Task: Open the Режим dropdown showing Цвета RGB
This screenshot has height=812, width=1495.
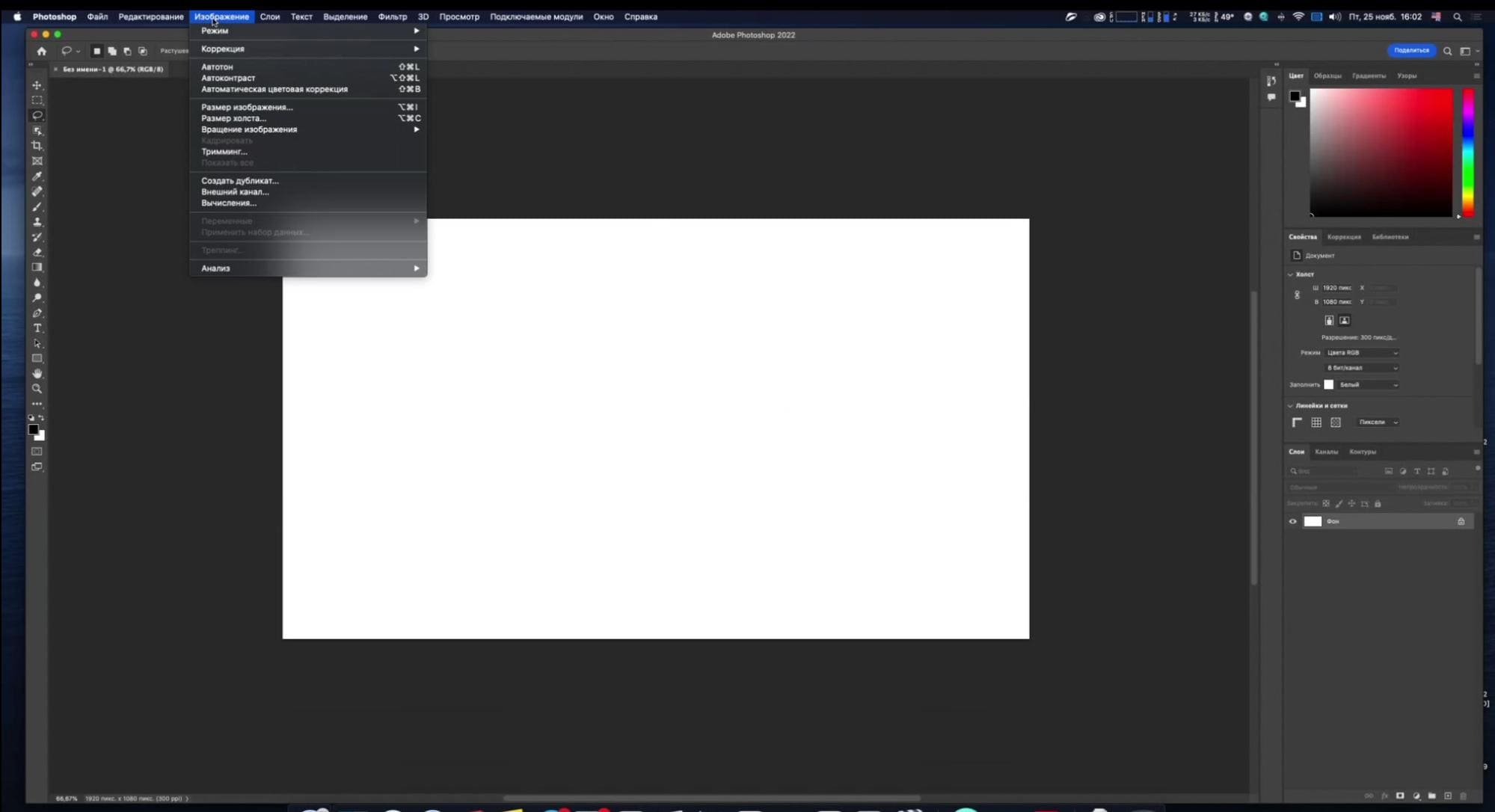Action: coord(1361,353)
